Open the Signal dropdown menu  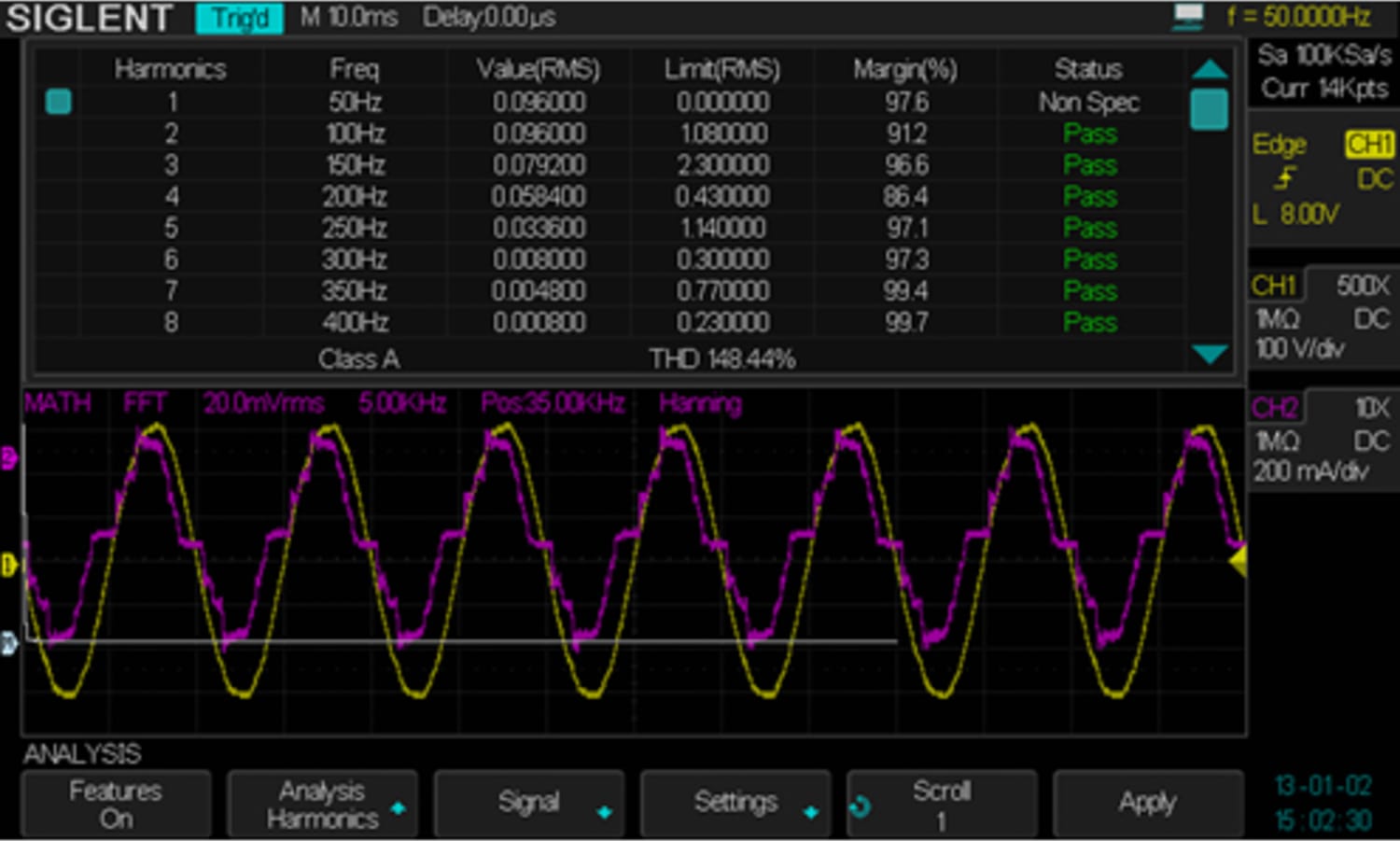click(x=529, y=803)
